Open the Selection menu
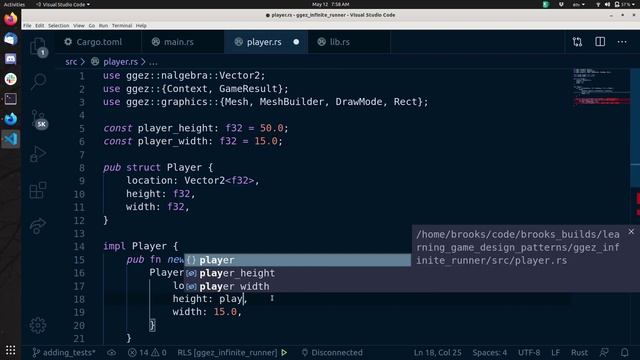The image size is (640, 360). coord(58,26)
